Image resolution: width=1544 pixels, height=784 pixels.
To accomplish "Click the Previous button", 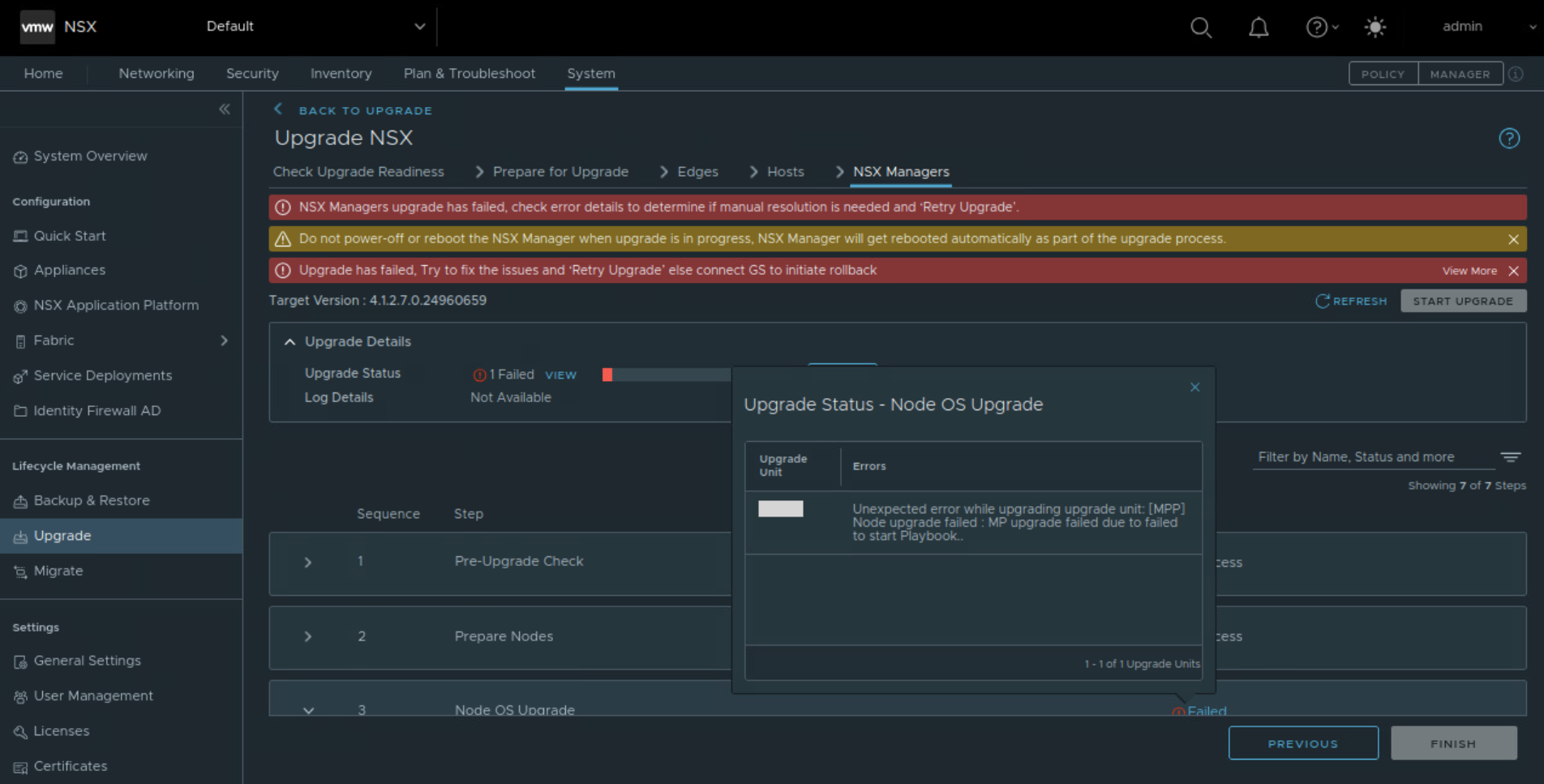I will (x=1303, y=743).
